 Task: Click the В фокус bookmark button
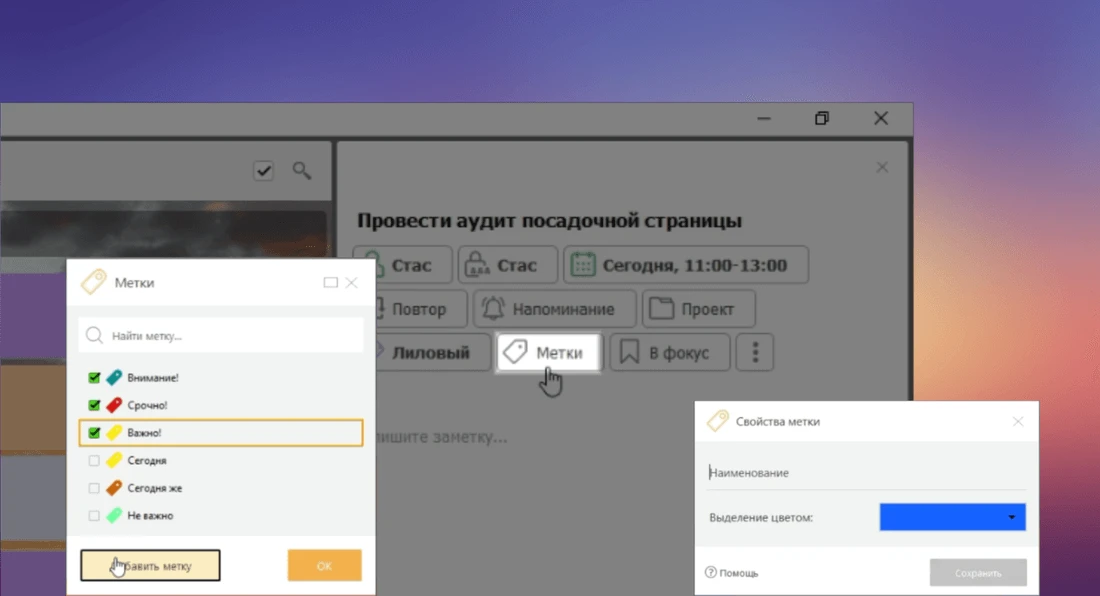pos(669,353)
